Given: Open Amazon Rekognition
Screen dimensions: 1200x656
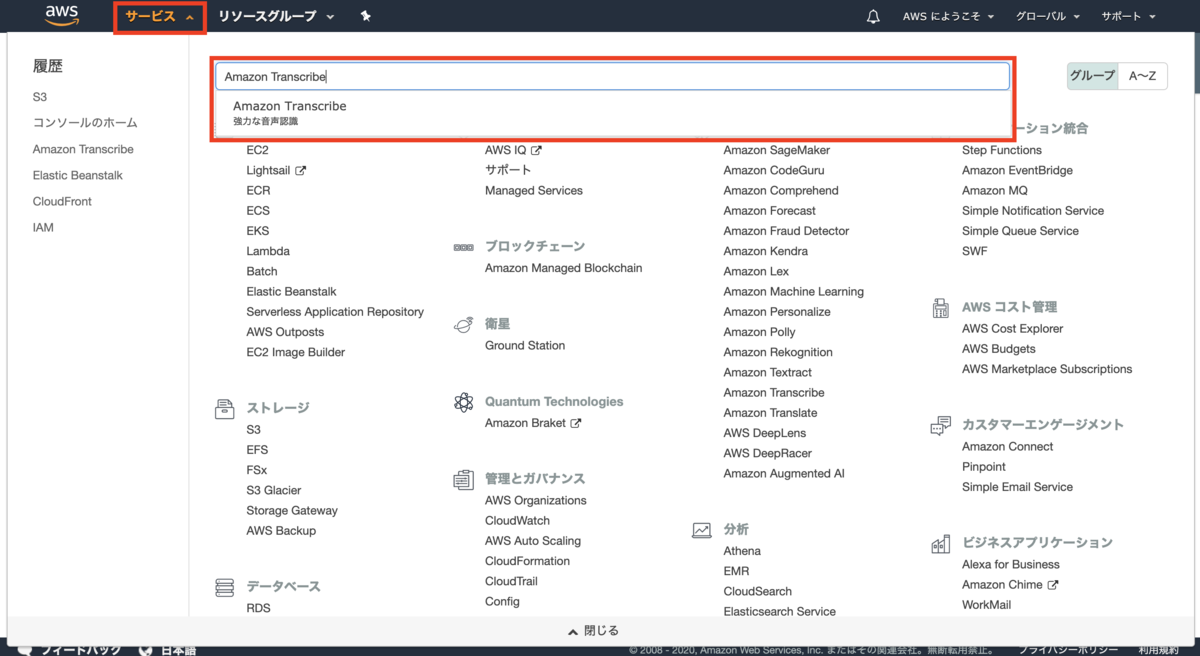Looking at the screenshot, I should tap(778, 352).
